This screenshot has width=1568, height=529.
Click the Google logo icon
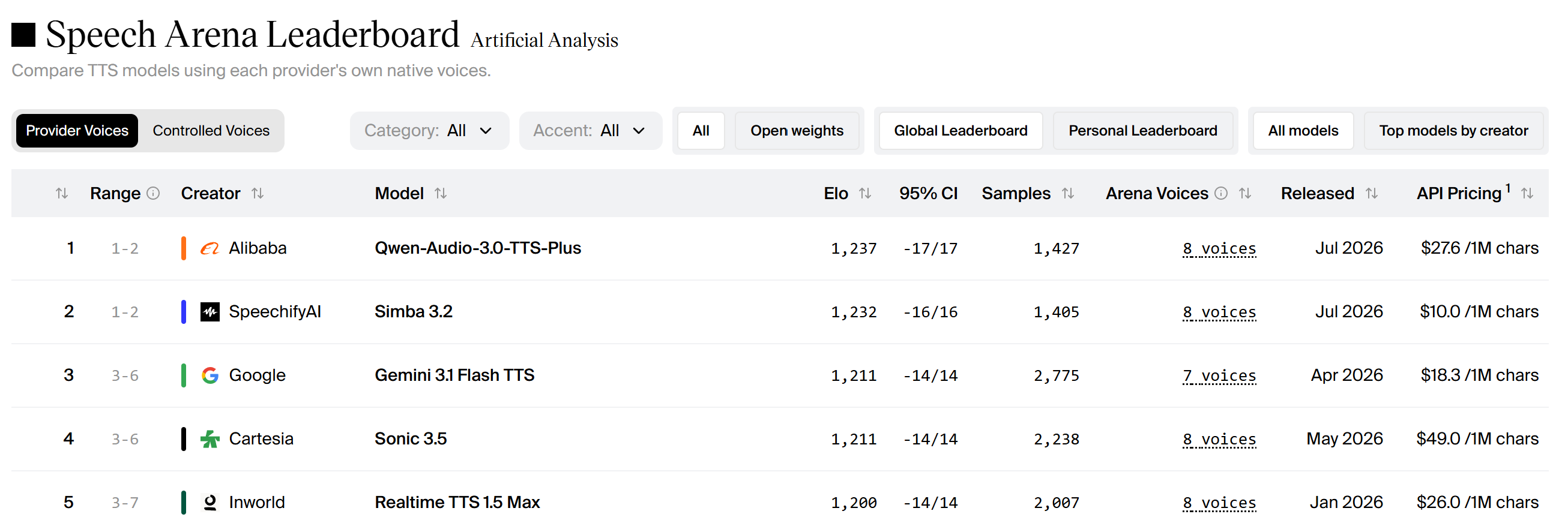click(x=210, y=375)
